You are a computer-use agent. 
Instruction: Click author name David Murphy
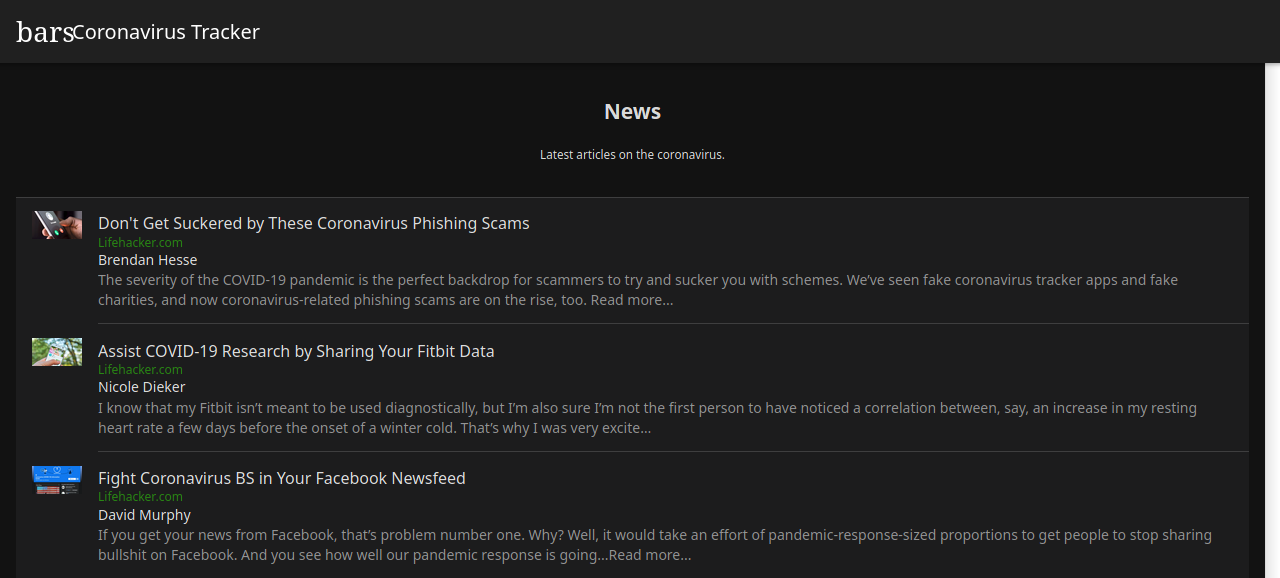coord(144,515)
